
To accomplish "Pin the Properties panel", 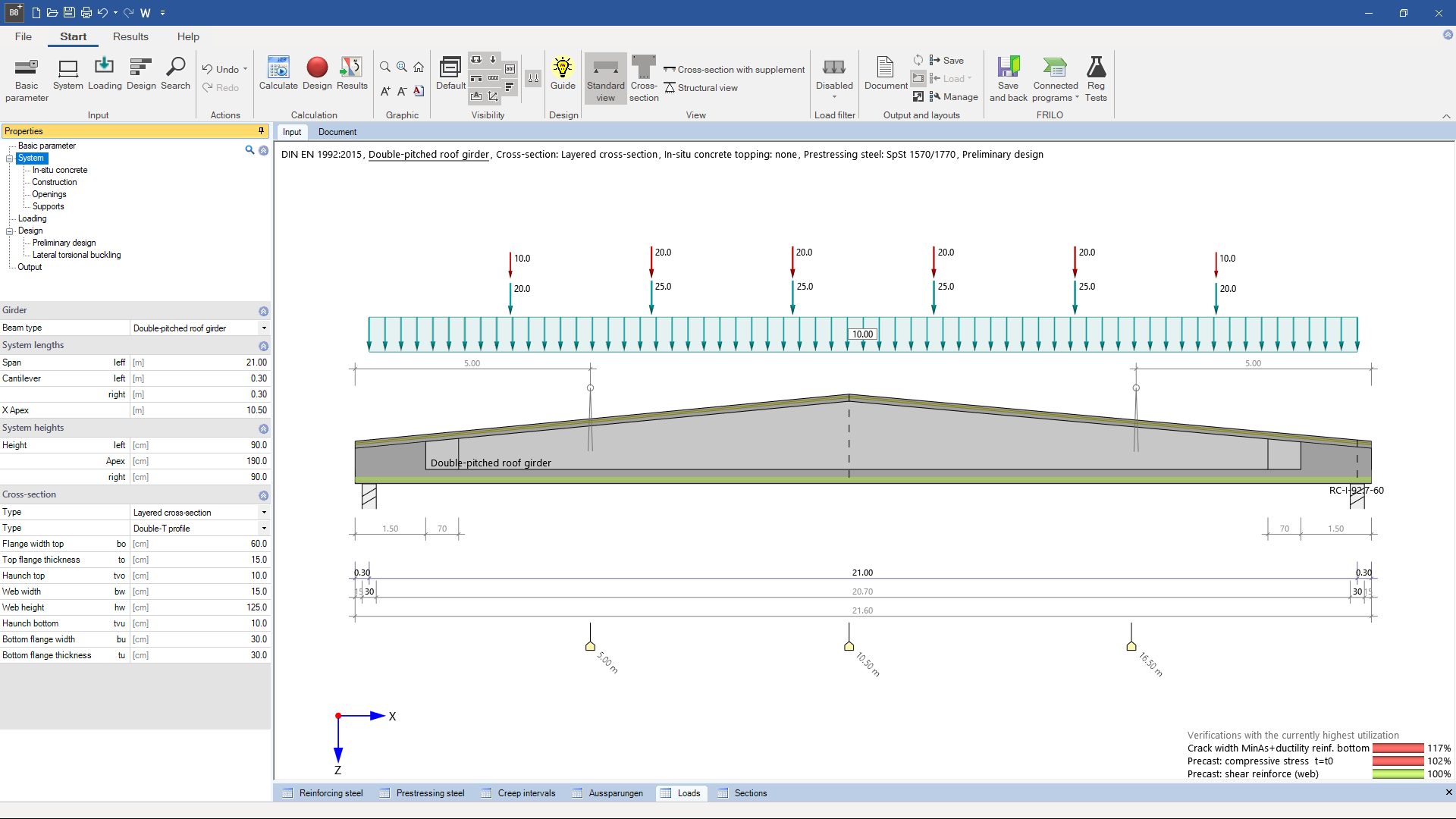I will (x=261, y=130).
